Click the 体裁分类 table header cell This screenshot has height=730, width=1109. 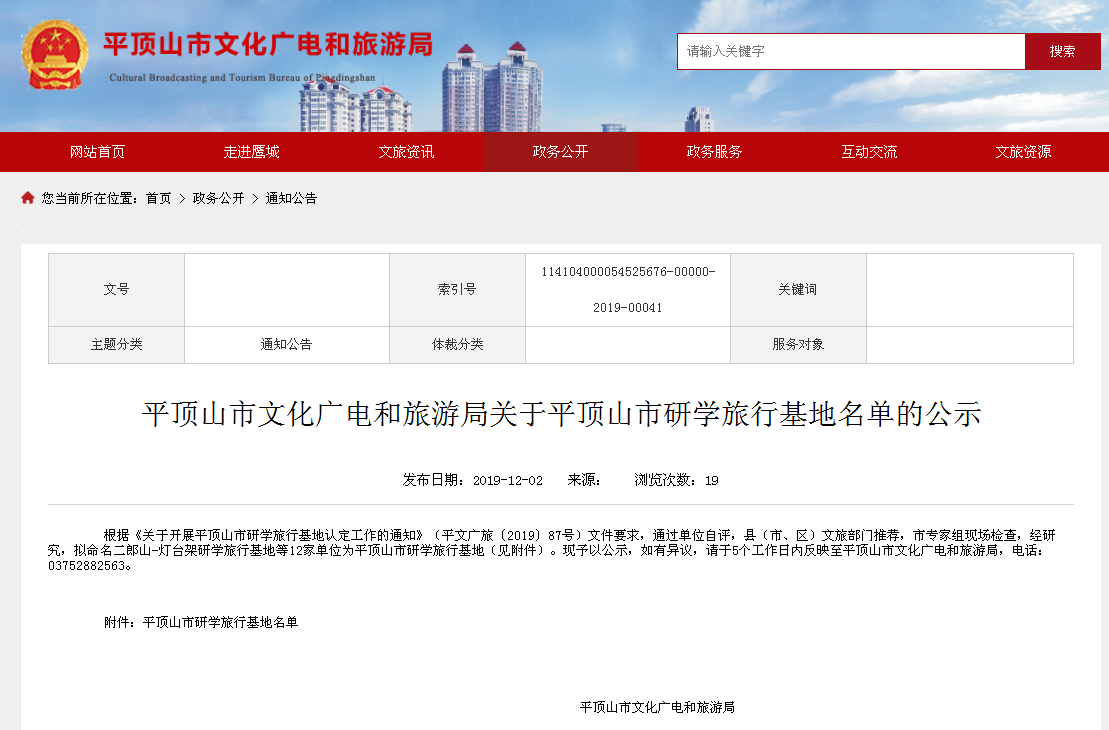tap(458, 344)
